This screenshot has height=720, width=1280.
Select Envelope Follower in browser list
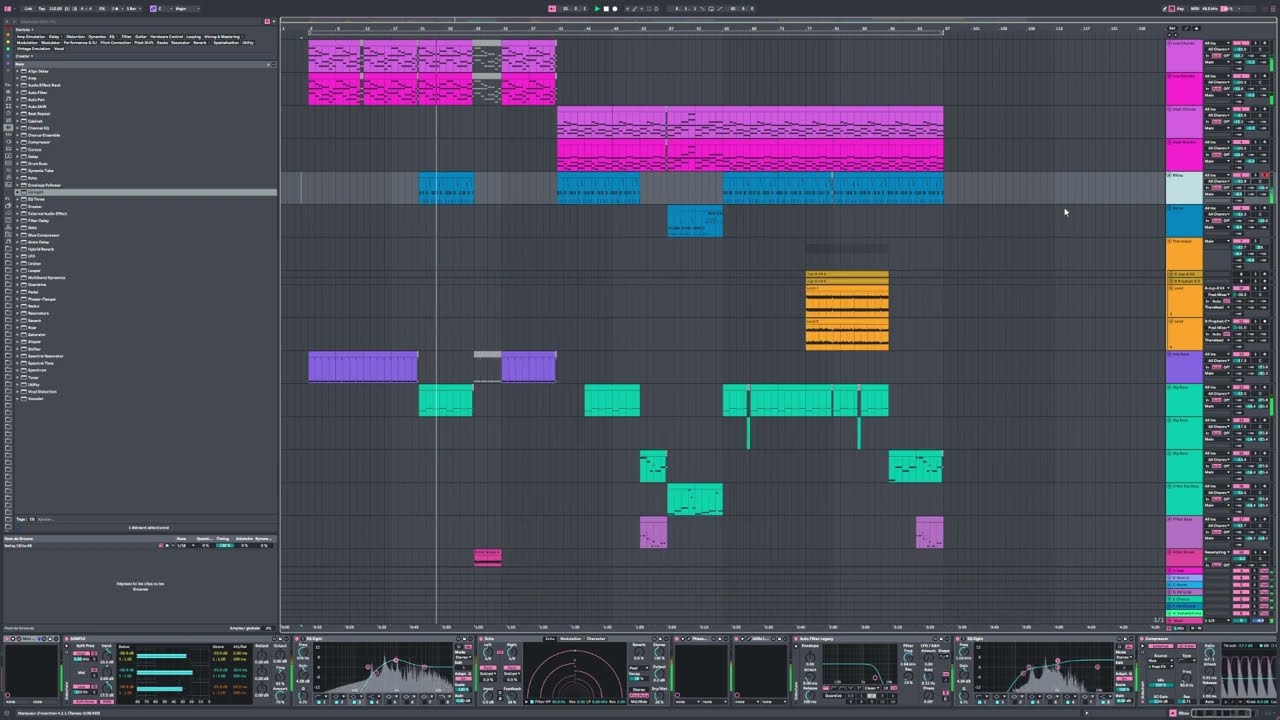click(44, 185)
